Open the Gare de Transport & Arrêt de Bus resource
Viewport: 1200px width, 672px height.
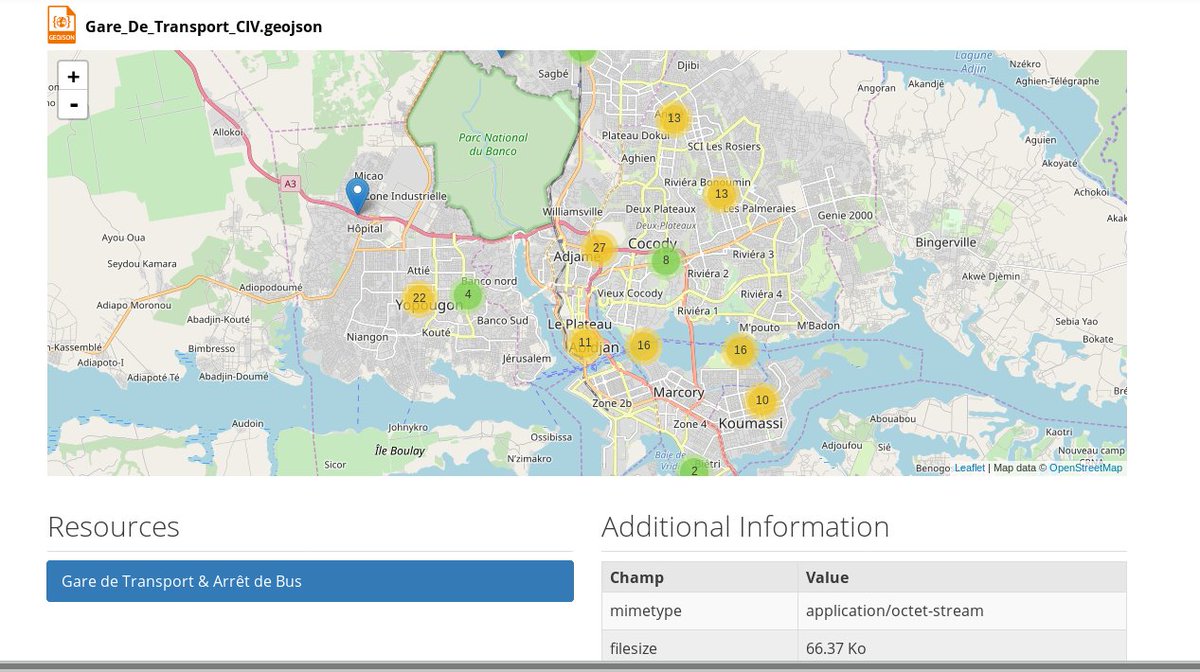click(x=310, y=581)
